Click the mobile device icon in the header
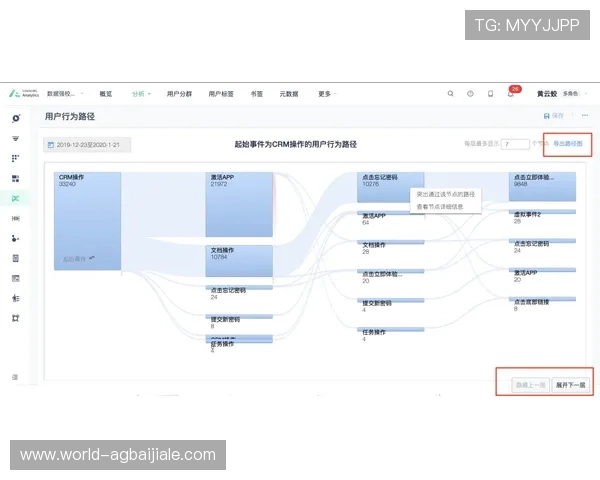This screenshot has height=480, width=600. click(x=490, y=93)
